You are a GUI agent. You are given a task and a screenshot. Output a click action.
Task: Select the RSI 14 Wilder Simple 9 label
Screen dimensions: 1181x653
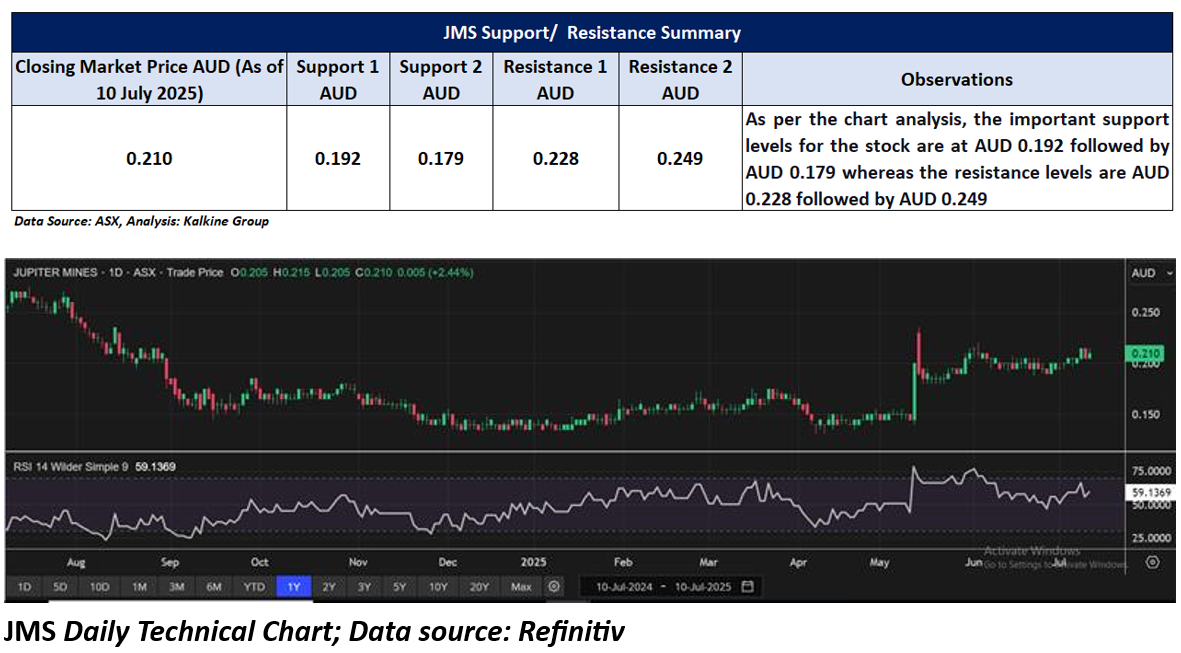point(70,467)
